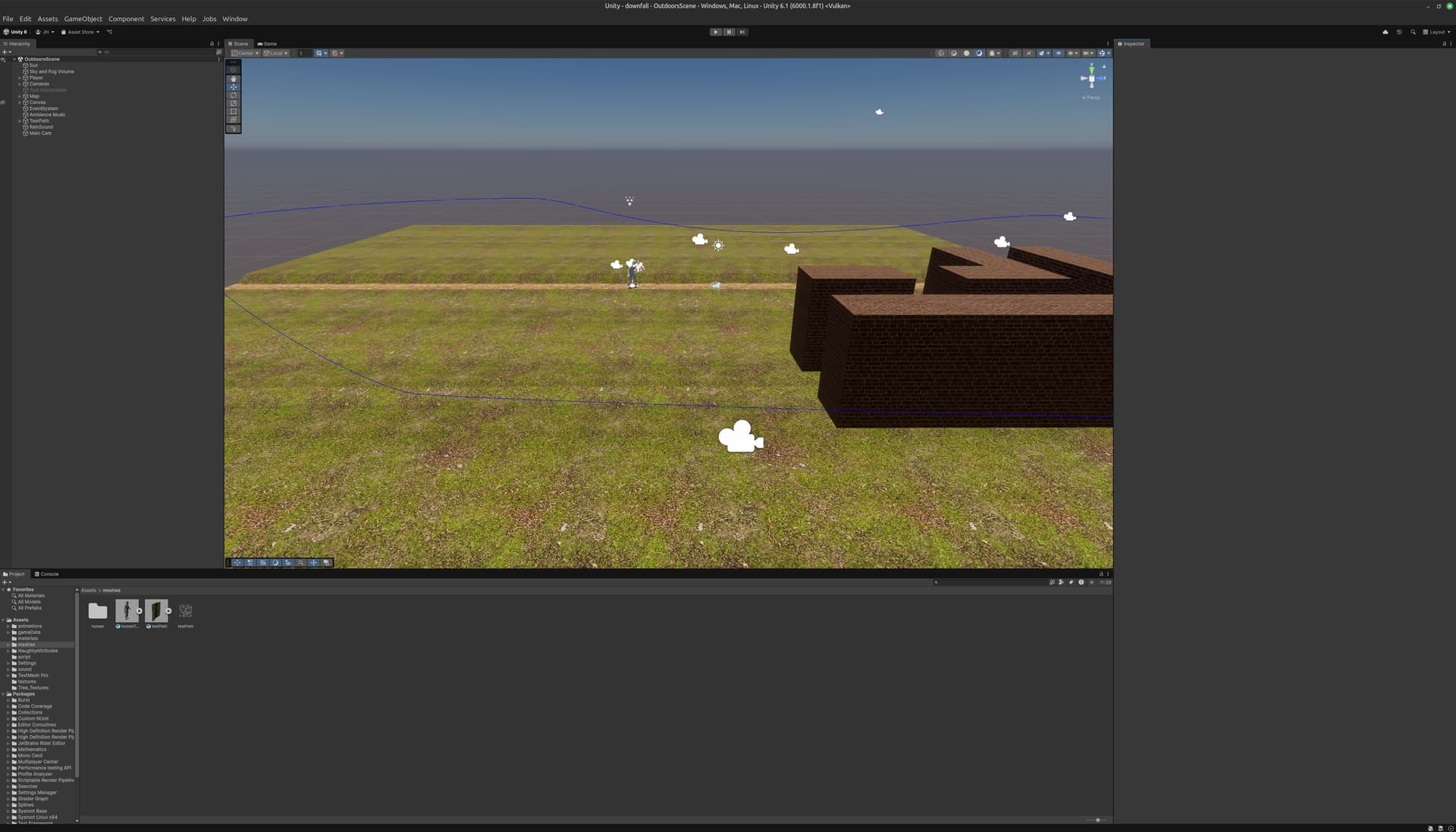Adjust the thumbnail size slider in Project panel
This screenshot has height=832, width=1456.
pyautogui.click(x=1097, y=820)
